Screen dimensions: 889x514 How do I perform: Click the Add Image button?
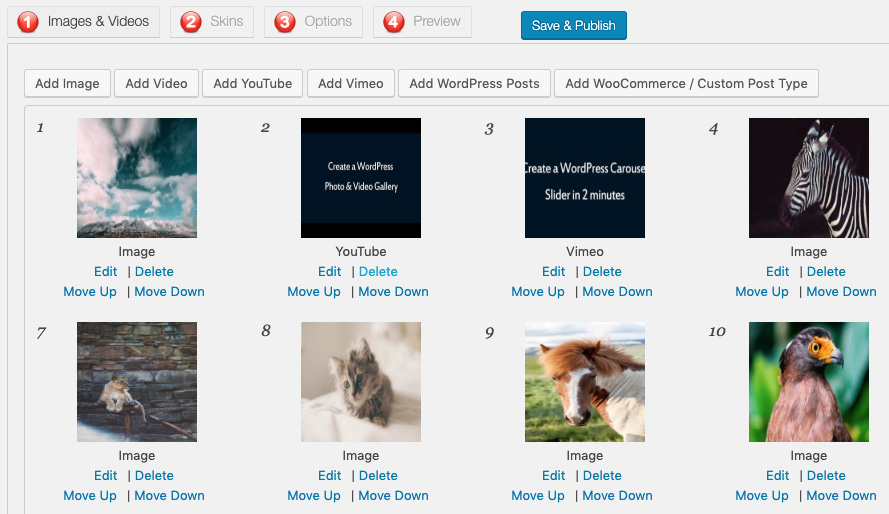click(67, 83)
